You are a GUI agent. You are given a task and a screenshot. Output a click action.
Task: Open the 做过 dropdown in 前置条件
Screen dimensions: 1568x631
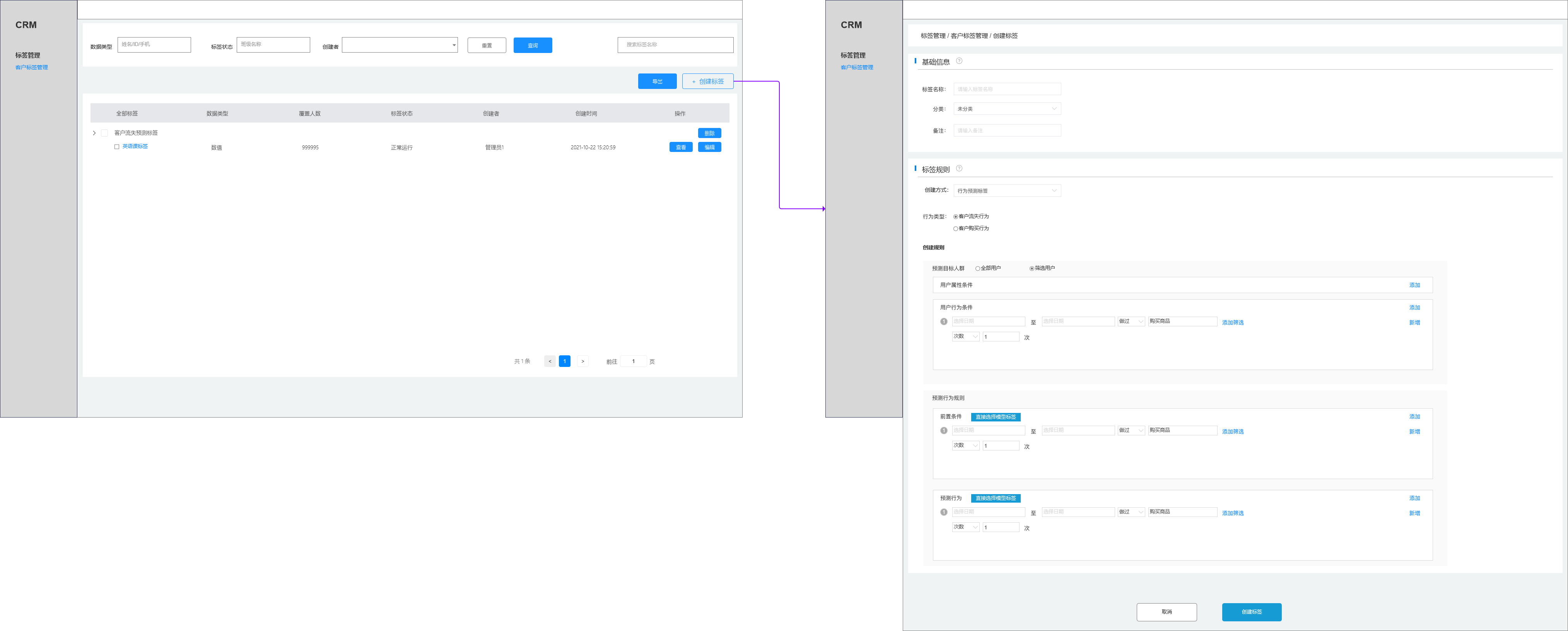tap(1132, 430)
